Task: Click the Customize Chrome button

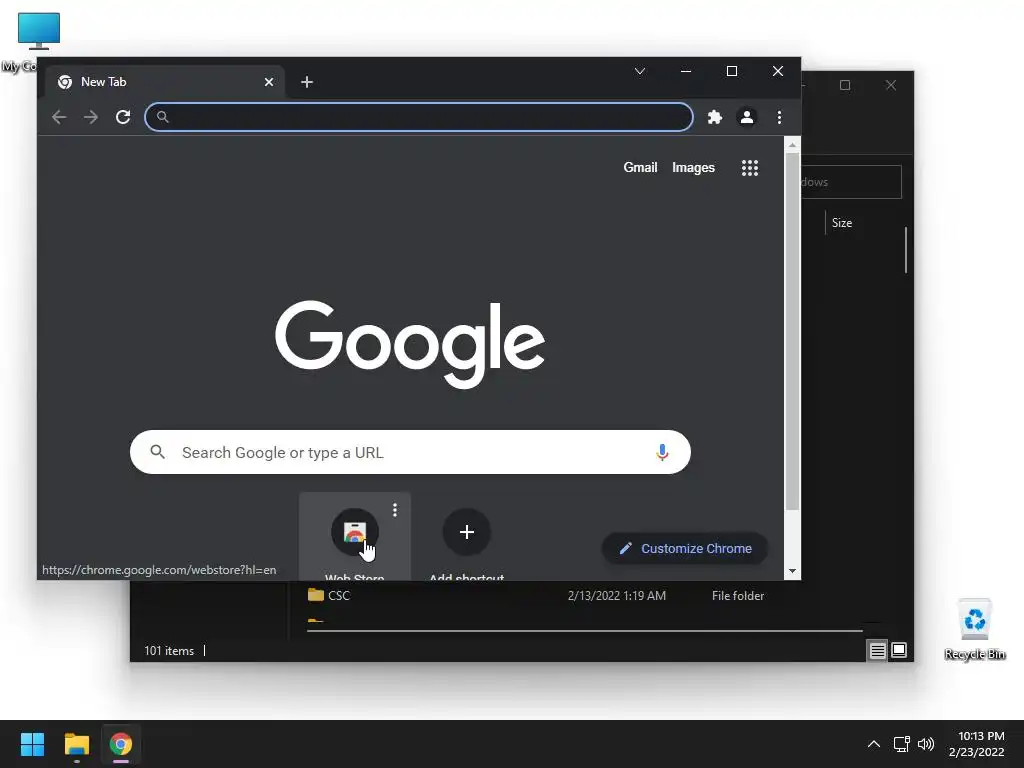Action: (x=684, y=549)
